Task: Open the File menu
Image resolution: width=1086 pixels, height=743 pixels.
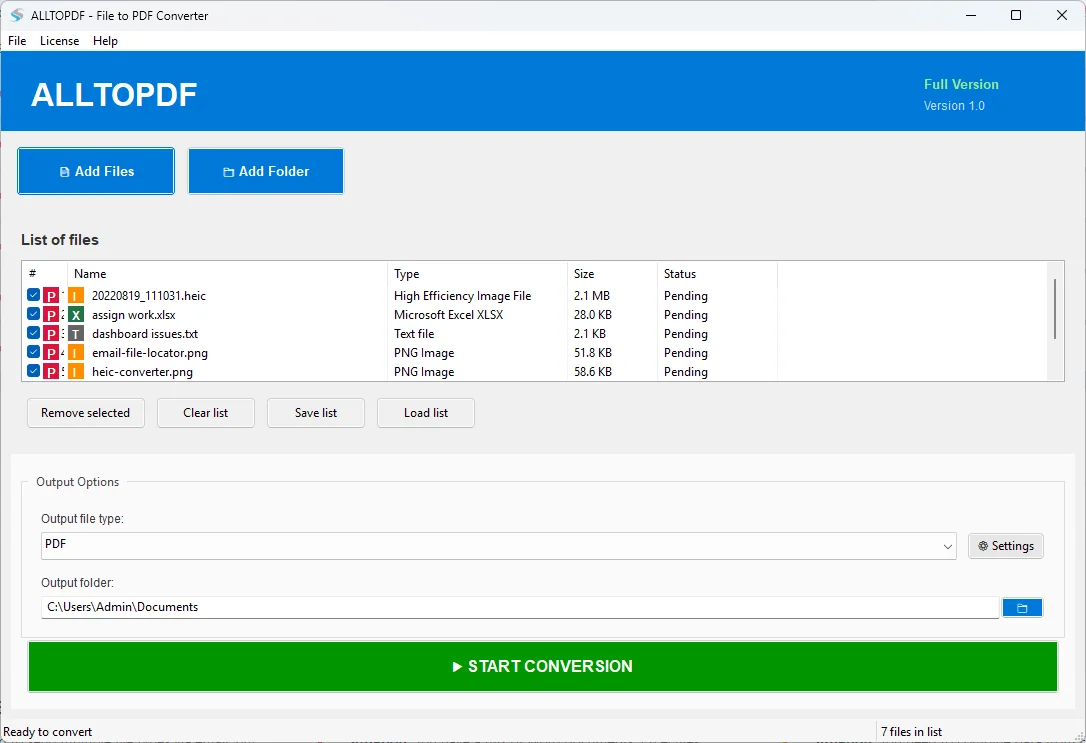Action: pyautogui.click(x=16, y=41)
